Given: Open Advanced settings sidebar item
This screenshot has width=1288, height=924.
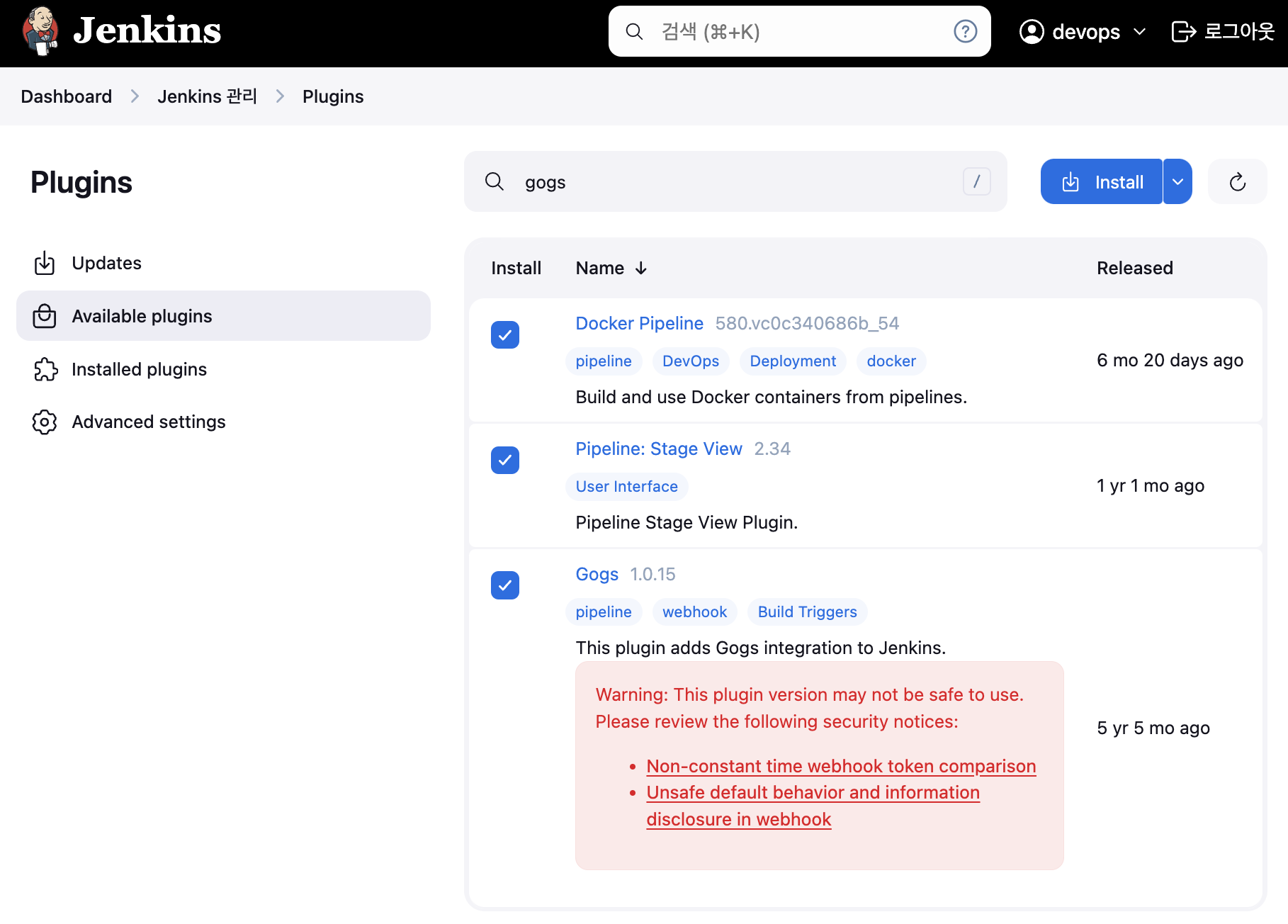Looking at the screenshot, I should point(223,422).
